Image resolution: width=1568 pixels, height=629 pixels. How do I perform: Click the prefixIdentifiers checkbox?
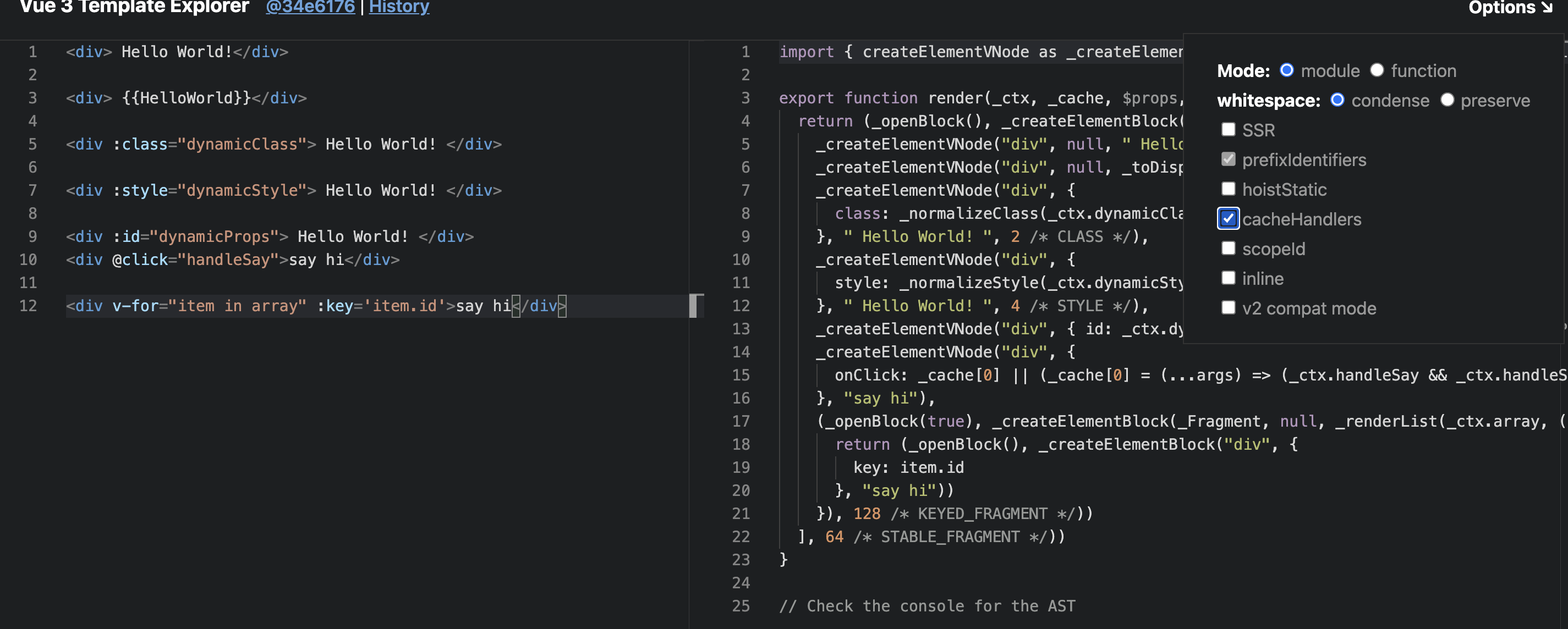coord(1228,159)
